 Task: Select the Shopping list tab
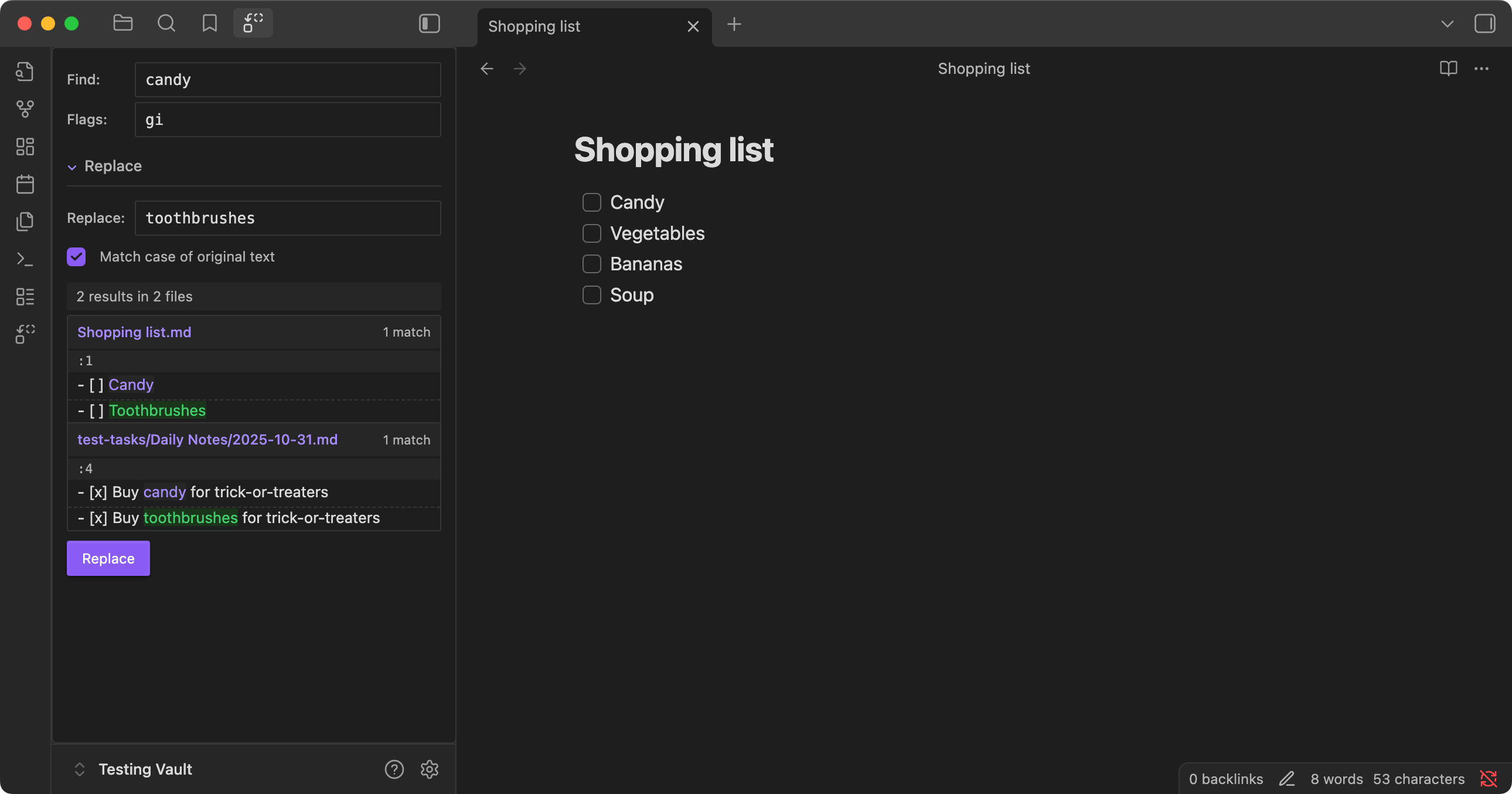tap(594, 27)
